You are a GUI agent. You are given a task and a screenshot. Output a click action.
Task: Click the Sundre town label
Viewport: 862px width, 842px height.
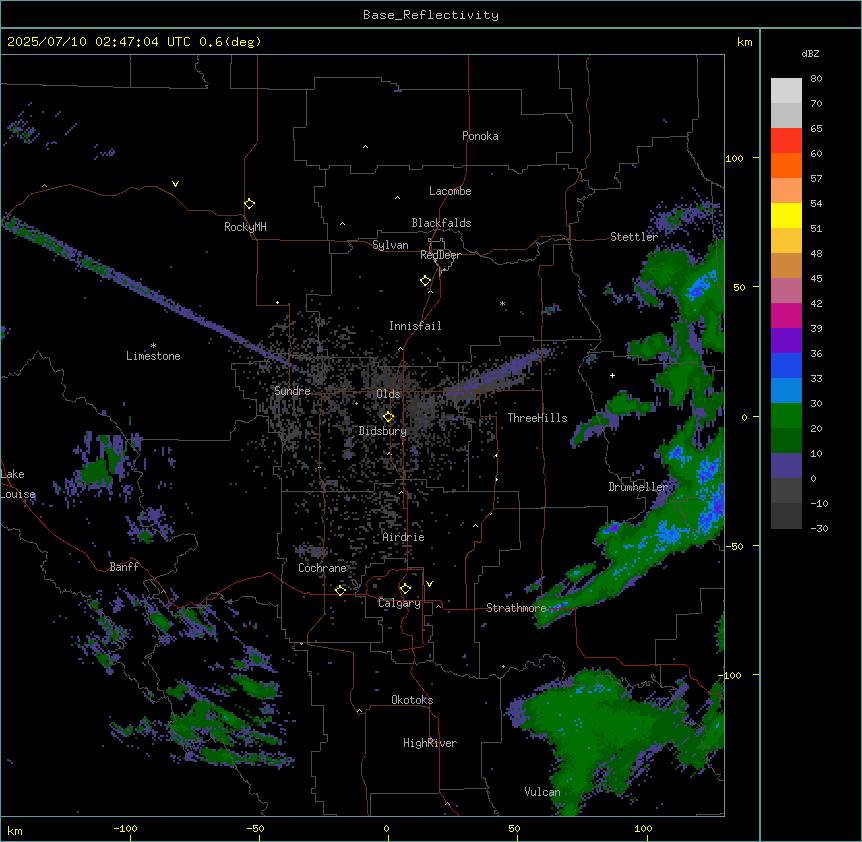tap(292, 391)
